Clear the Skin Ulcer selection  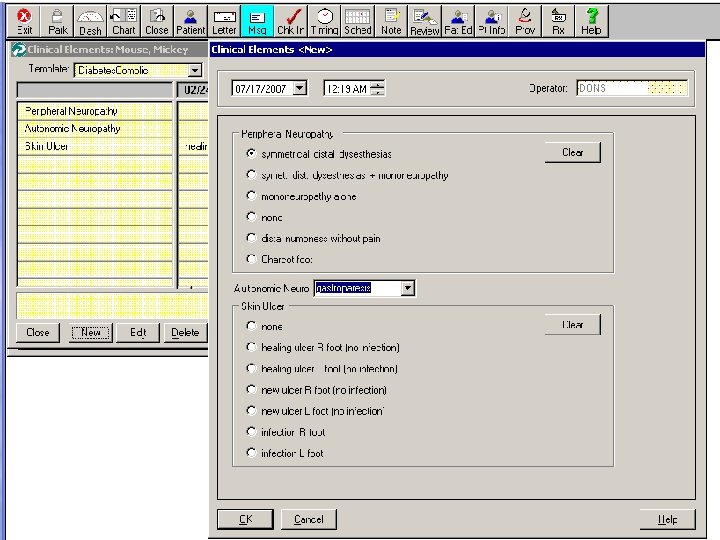[x=573, y=325]
